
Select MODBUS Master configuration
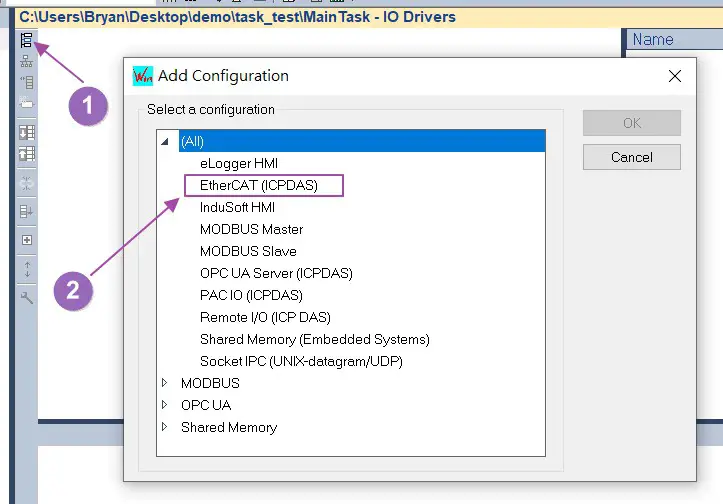click(251, 229)
